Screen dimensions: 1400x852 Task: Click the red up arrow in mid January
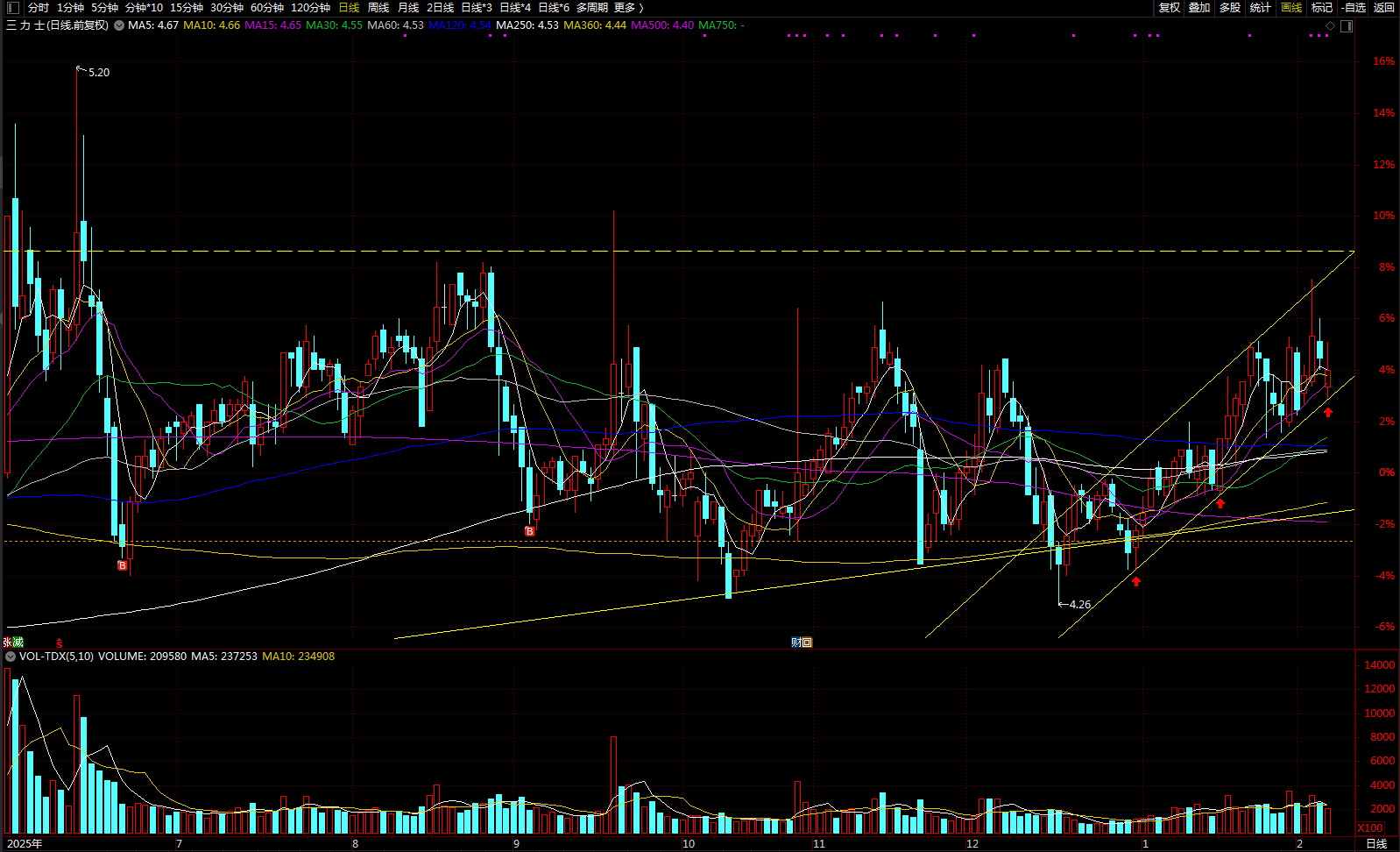1220,503
